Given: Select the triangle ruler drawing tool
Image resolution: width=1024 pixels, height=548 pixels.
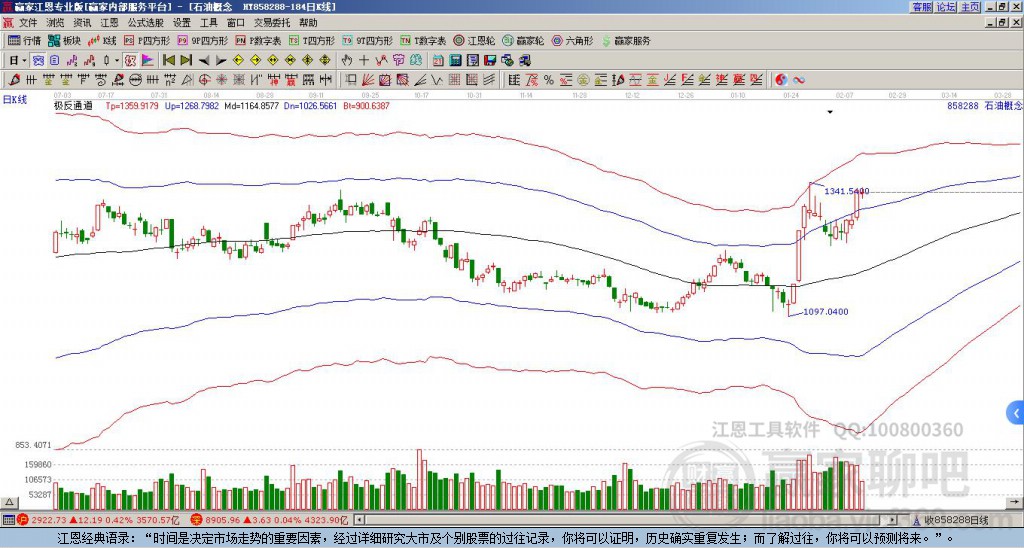Looking at the screenshot, I should [x=187, y=80].
